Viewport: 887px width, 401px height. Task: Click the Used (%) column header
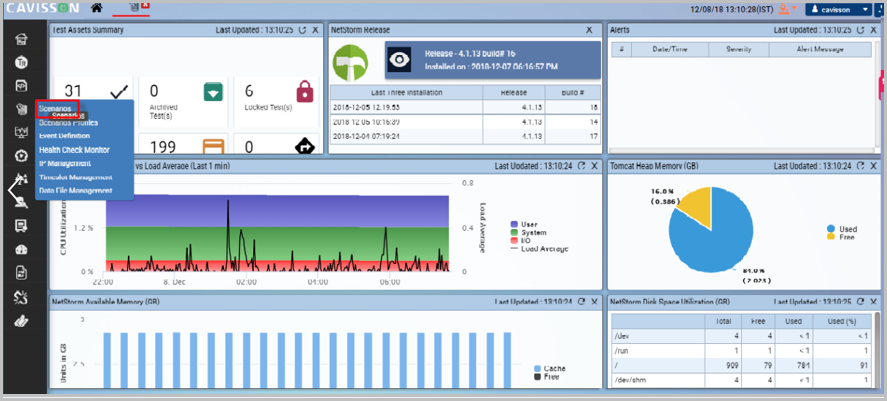pyautogui.click(x=843, y=321)
